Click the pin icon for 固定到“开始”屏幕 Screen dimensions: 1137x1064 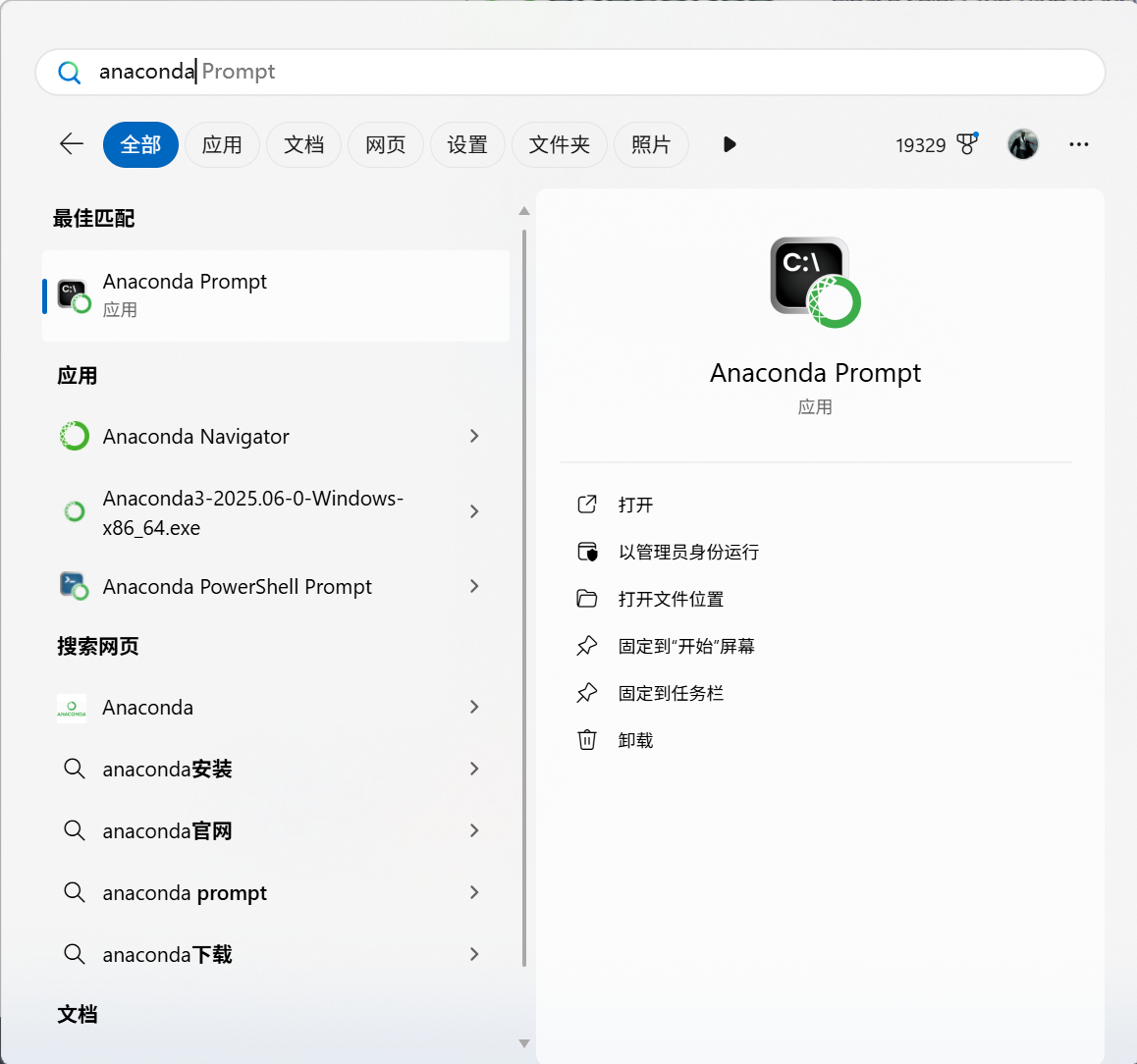586,645
